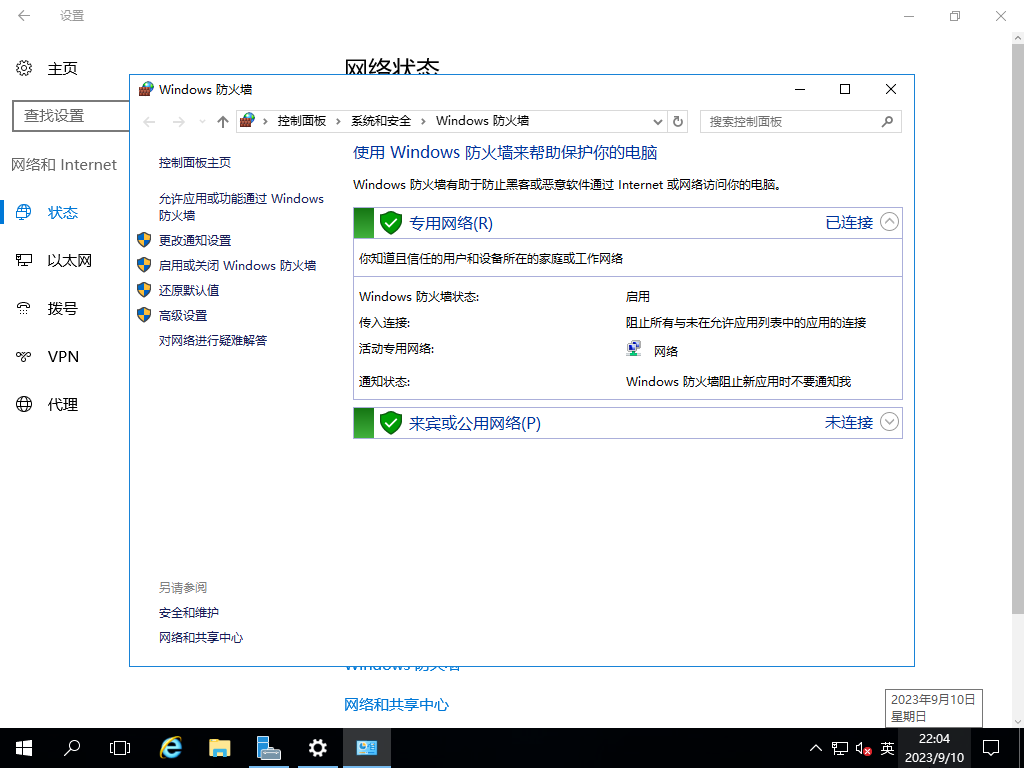Open 启用或关闭 Windows 防火墙 link
This screenshot has height=768, width=1024.
[x=237, y=265]
